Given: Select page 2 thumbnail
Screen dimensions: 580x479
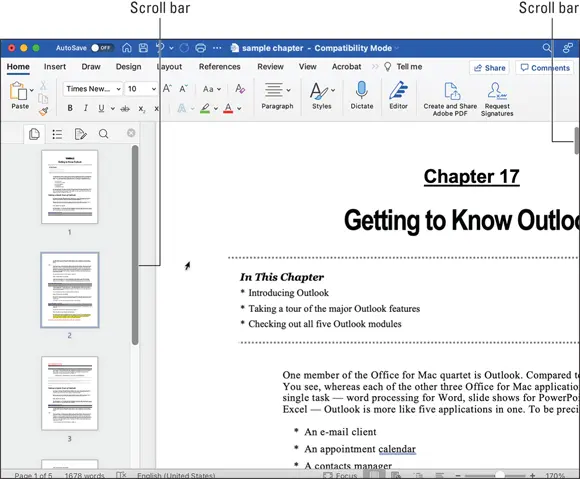Looking at the screenshot, I should pyautogui.click(x=70, y=290).
